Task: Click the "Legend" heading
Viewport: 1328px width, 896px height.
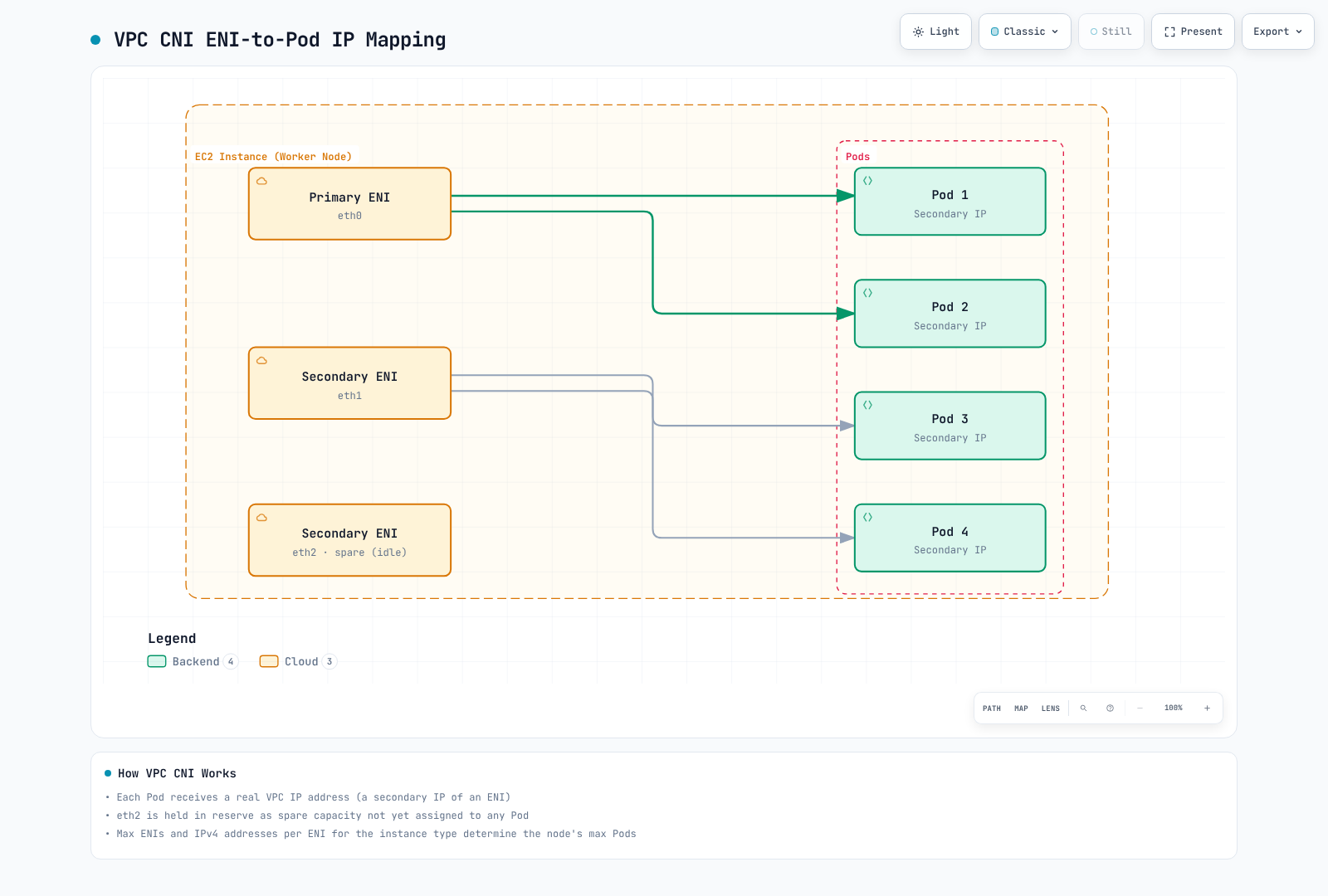Action: 172,638
